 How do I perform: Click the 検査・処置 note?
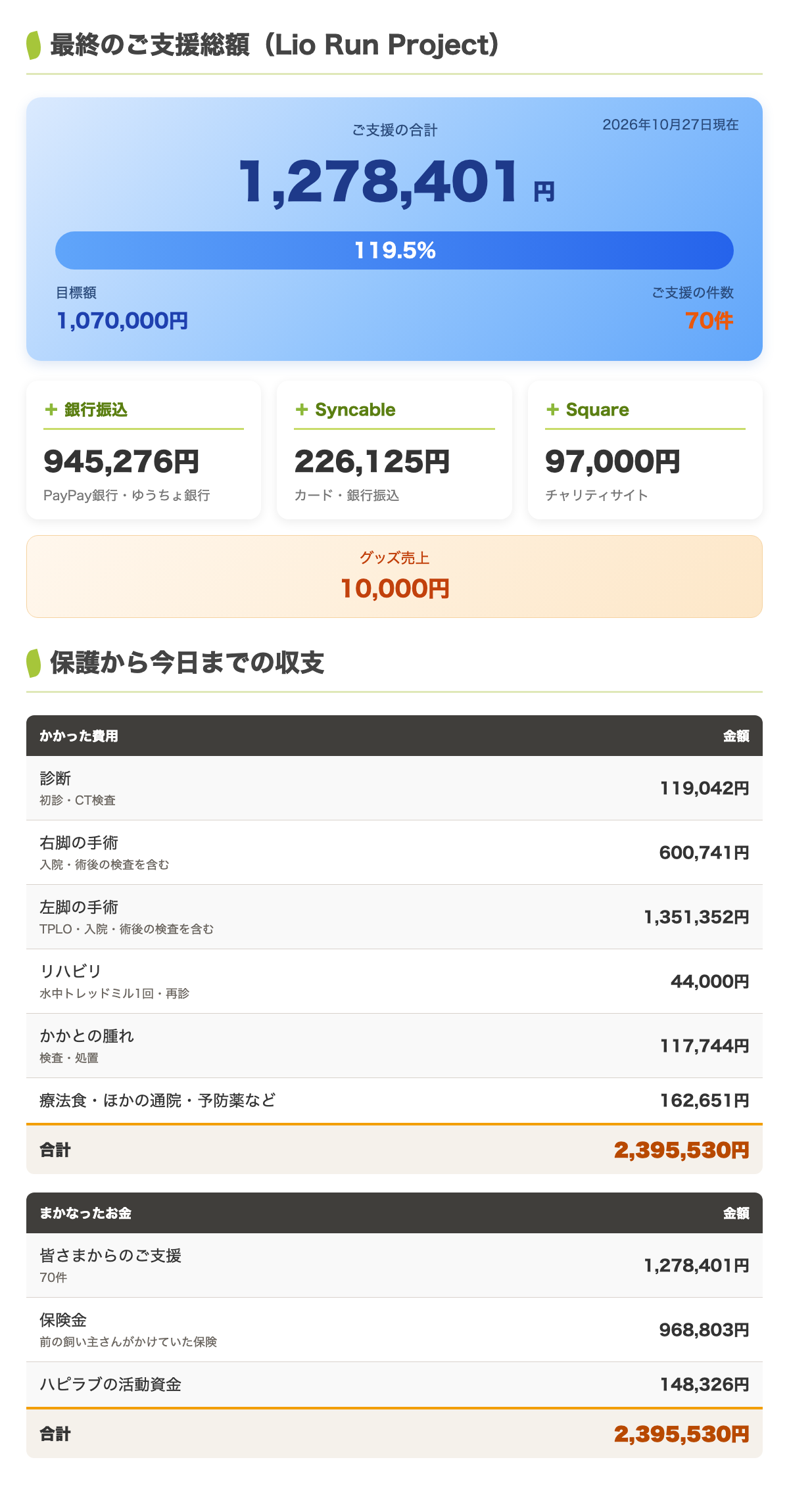coord(69,1058)
